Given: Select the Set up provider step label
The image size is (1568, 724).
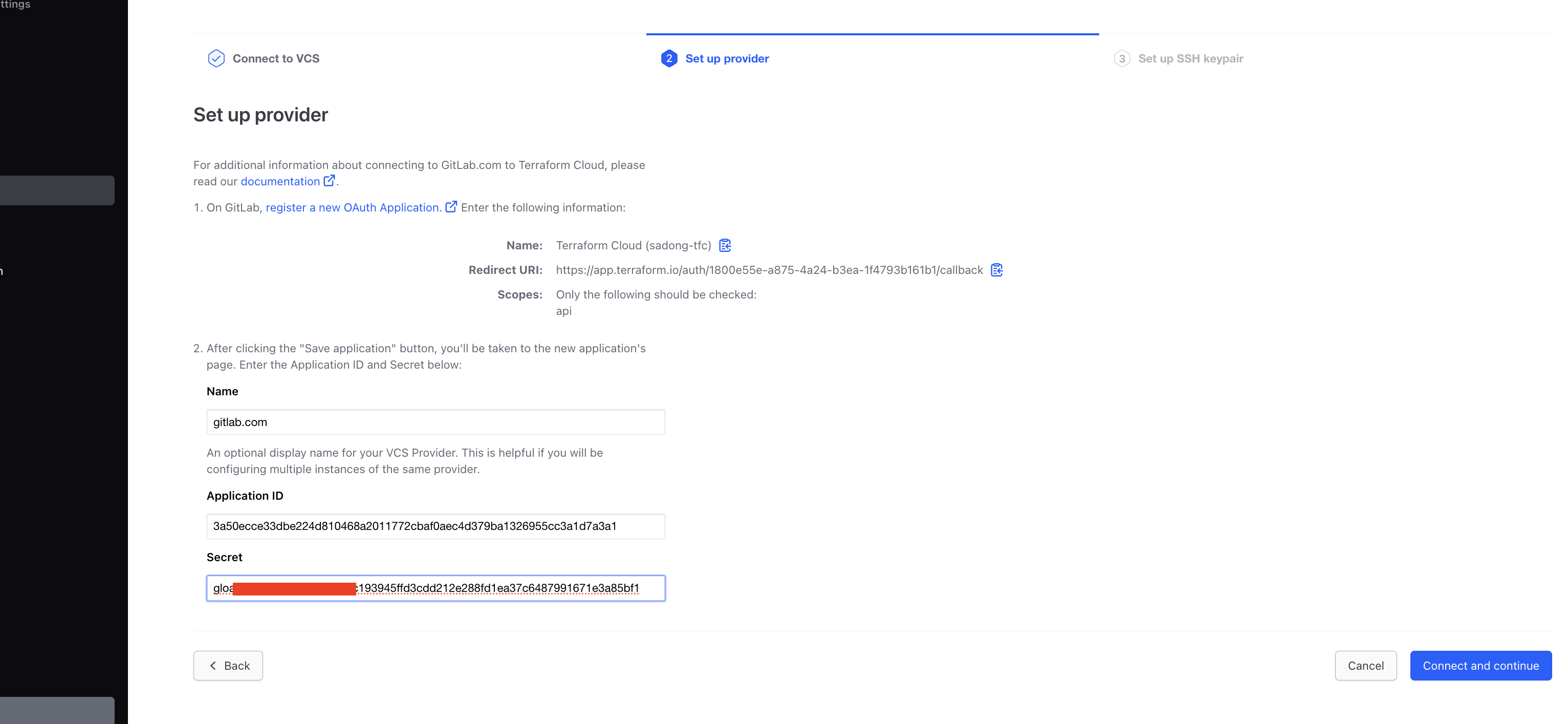Looking at the screenshot, I should pos(727,58).
